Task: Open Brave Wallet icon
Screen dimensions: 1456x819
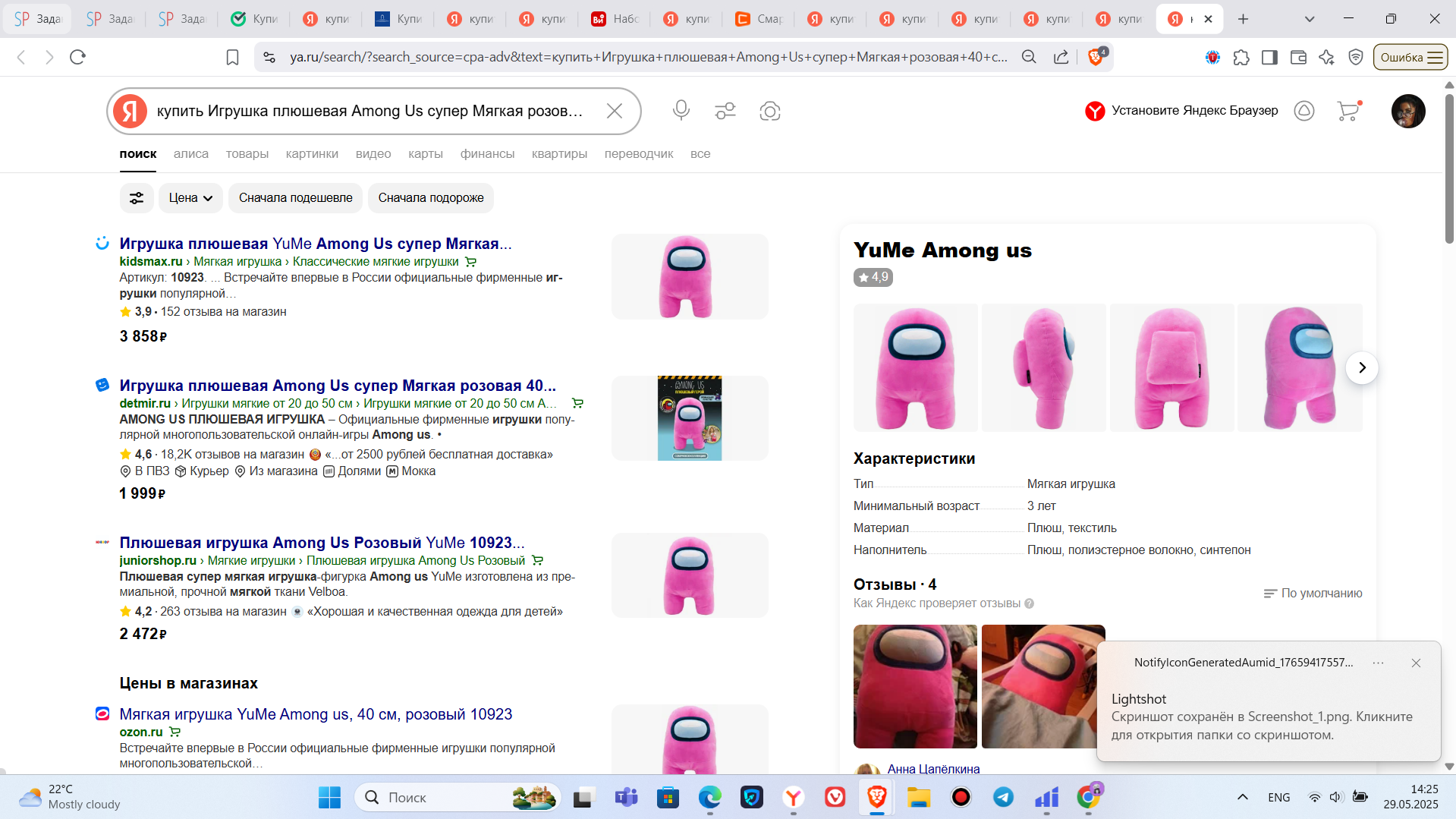Action: [1298, 57]
